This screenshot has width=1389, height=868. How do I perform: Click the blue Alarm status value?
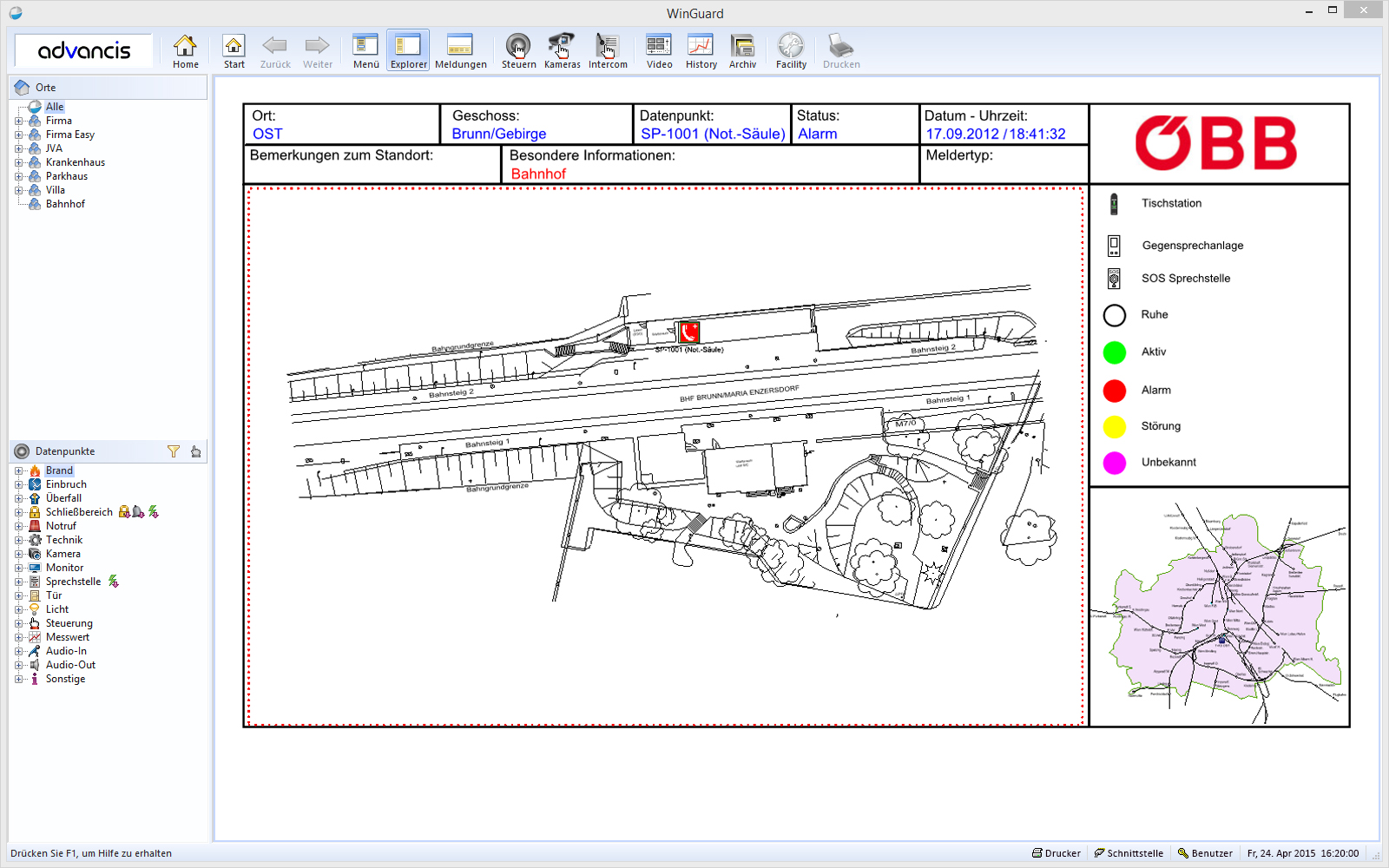click(x=818, y=134)
